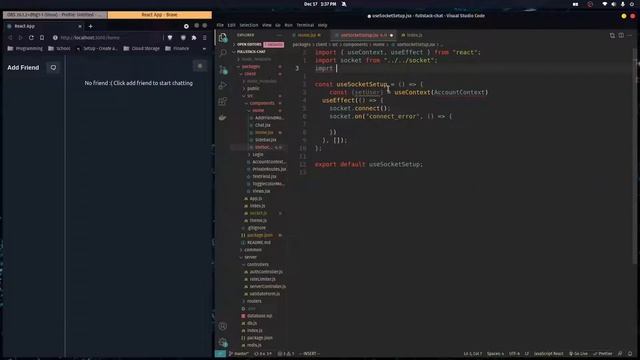640x360 pixels.
Task: Open the Edit menu in VS Code
Action: (x=231, y=25)
